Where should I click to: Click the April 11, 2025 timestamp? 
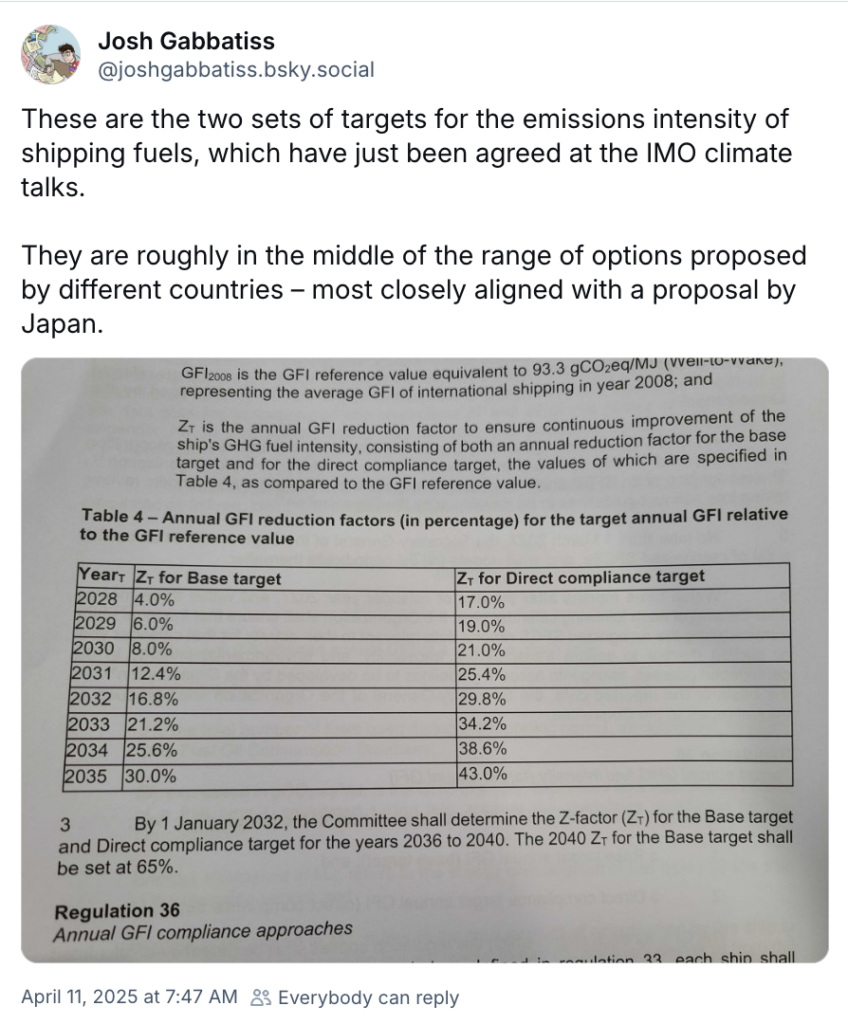point(129,997)
